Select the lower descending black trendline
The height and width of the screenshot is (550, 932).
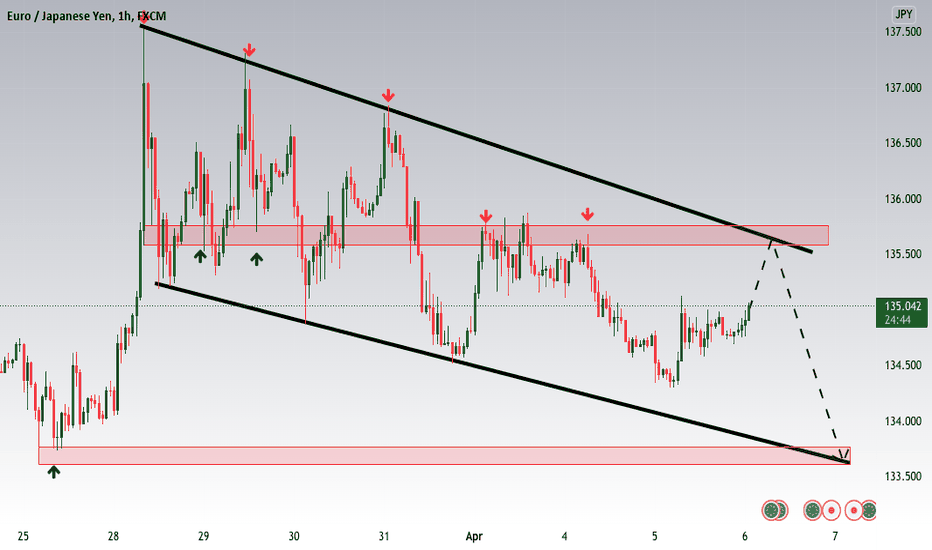click(x=502, y=373)
